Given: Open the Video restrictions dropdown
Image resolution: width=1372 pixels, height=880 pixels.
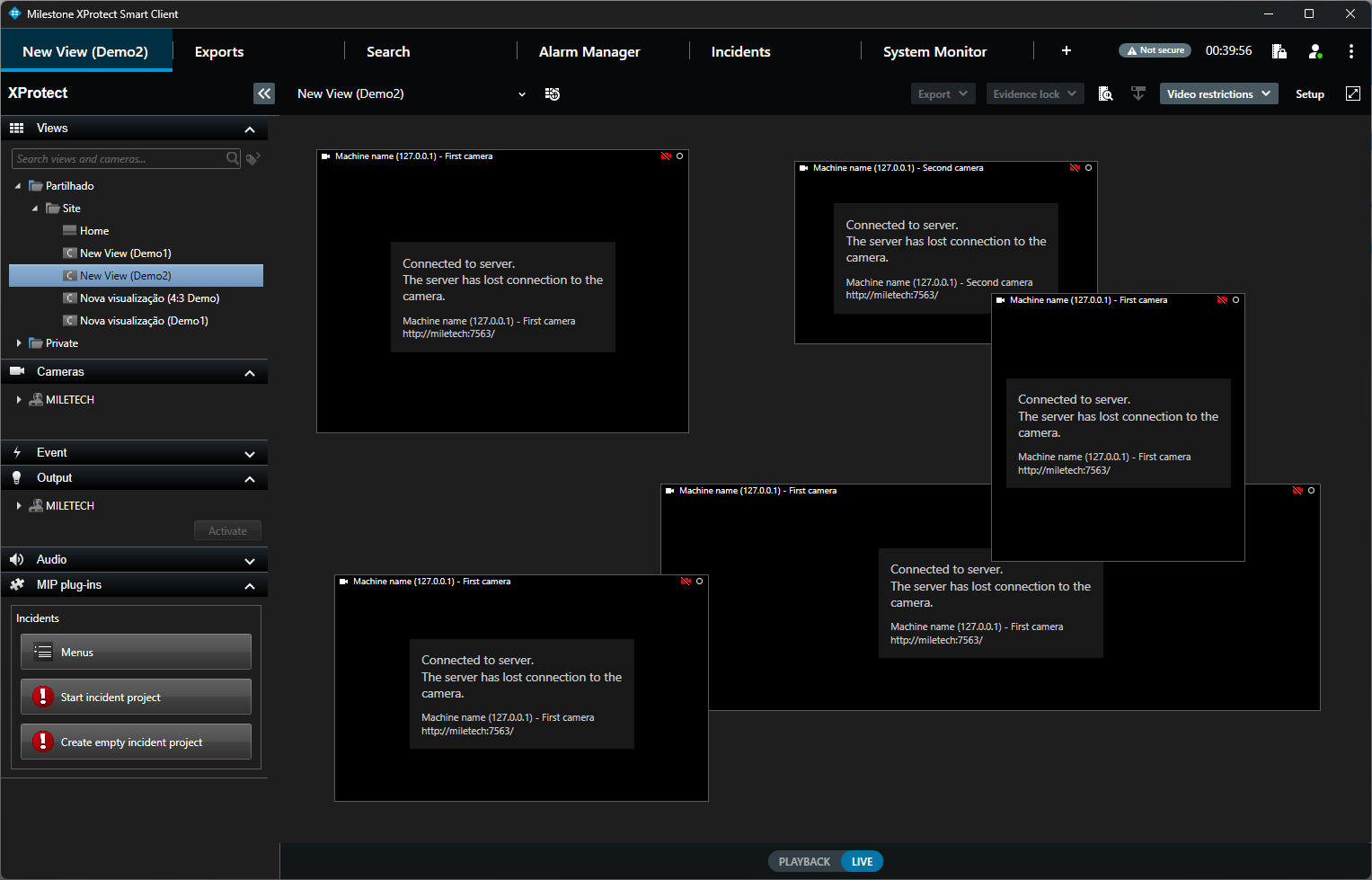Looking at the screenshot, I should 1218,93.
